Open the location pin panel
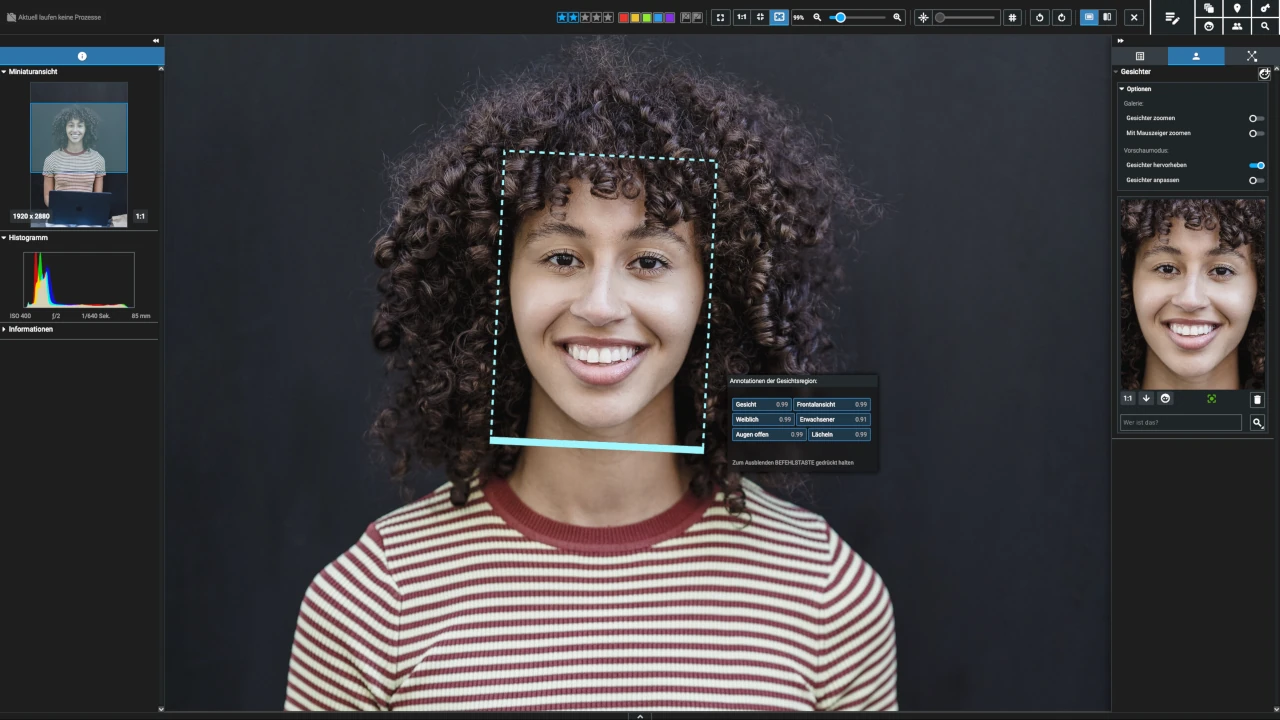The image size is (1280, 720). [1237, 8]
